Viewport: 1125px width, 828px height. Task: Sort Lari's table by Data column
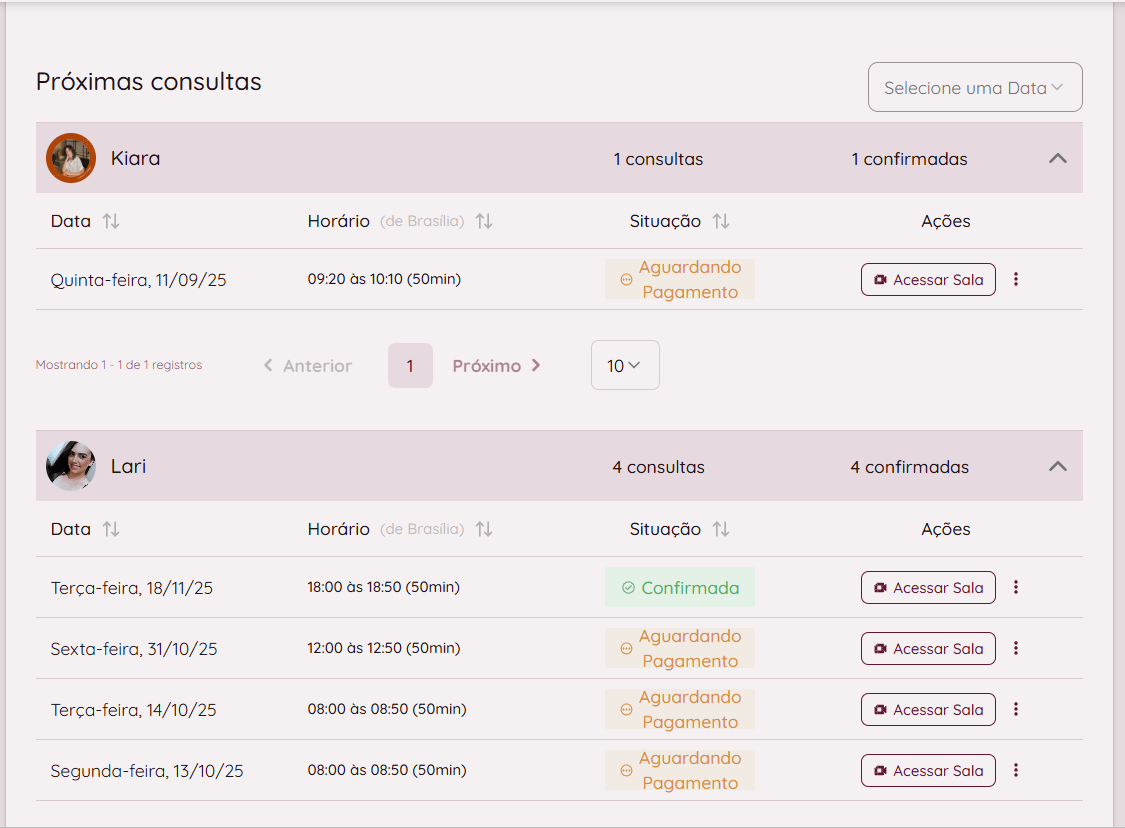pos(111,529)
